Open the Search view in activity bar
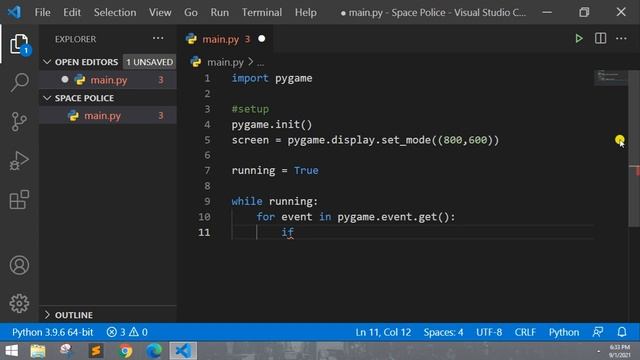 [x=19, y=82]
